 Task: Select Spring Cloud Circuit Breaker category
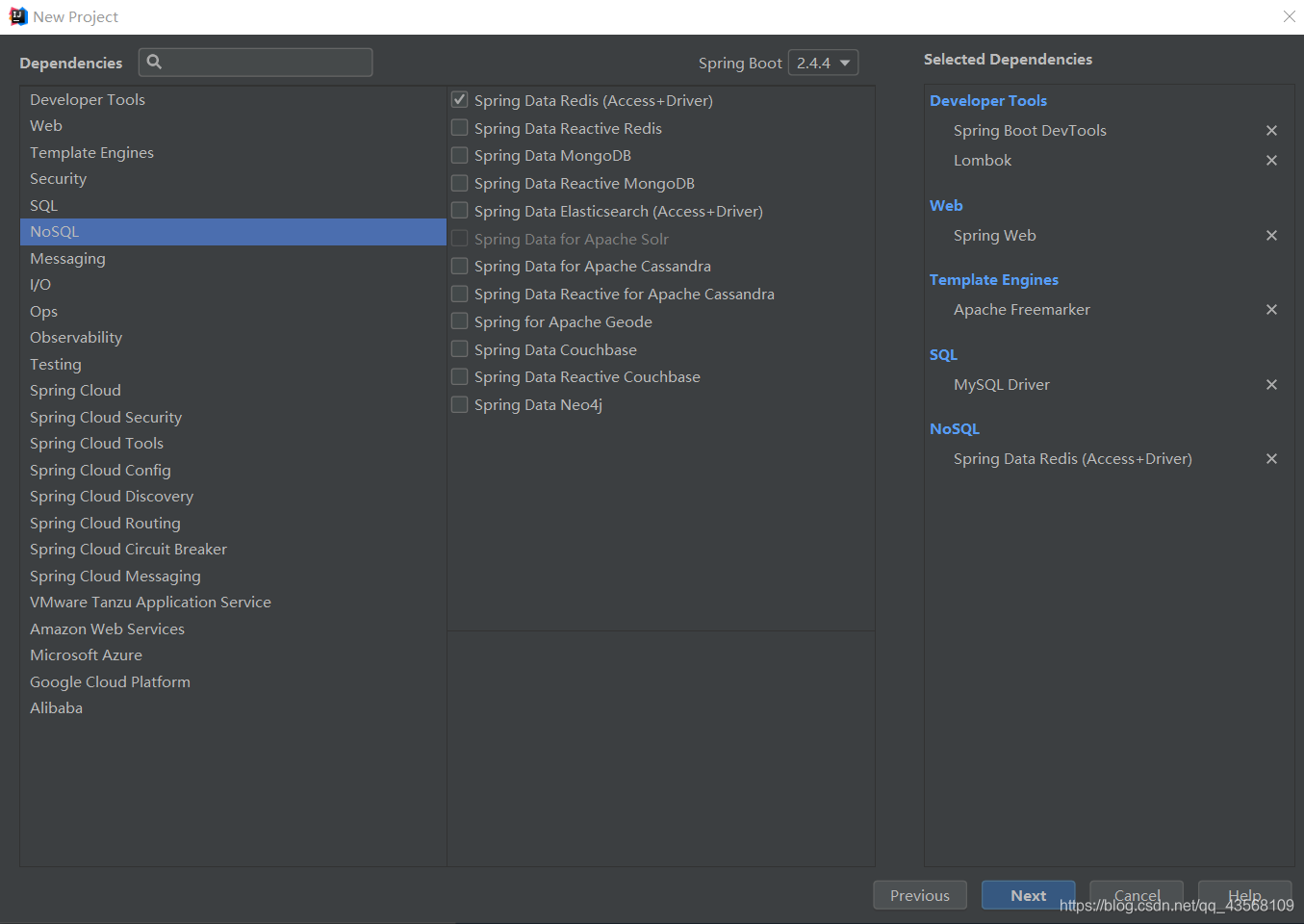coord(233,550)
